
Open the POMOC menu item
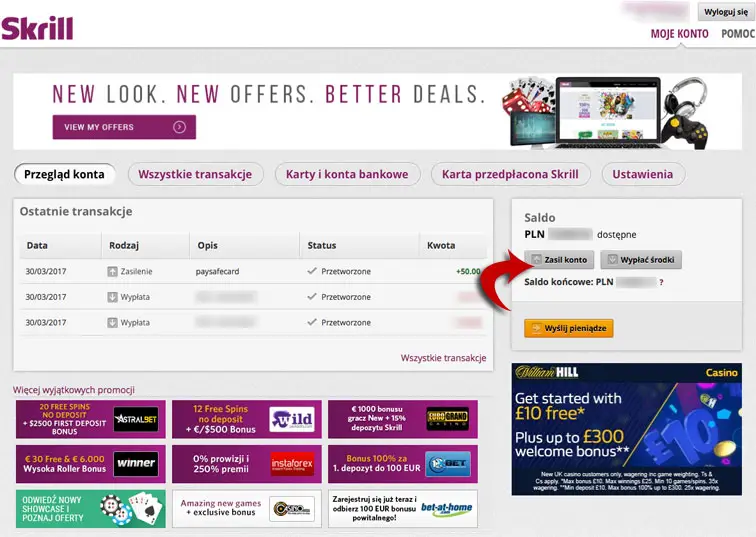(738, 34)
